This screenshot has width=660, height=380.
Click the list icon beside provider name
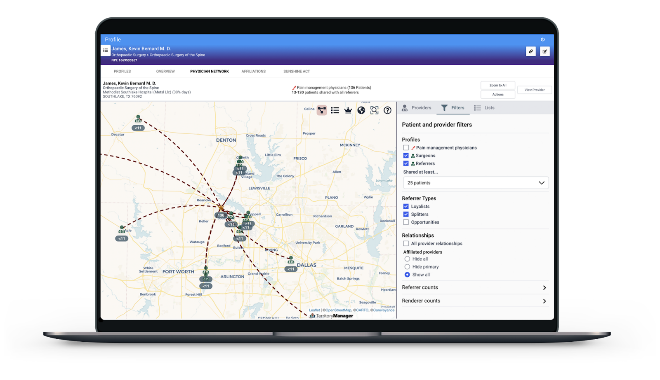(106, 50)
